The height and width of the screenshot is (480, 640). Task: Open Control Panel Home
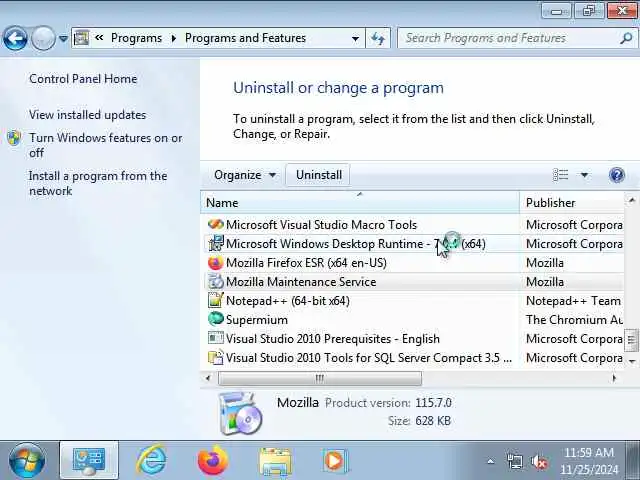[x=83, y=79]
